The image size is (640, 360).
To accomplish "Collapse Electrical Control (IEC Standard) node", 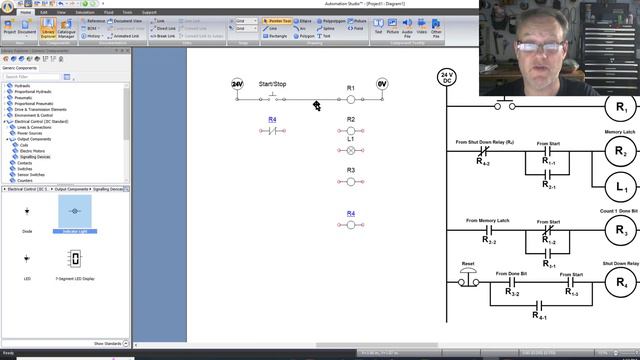I will point(5,122).
